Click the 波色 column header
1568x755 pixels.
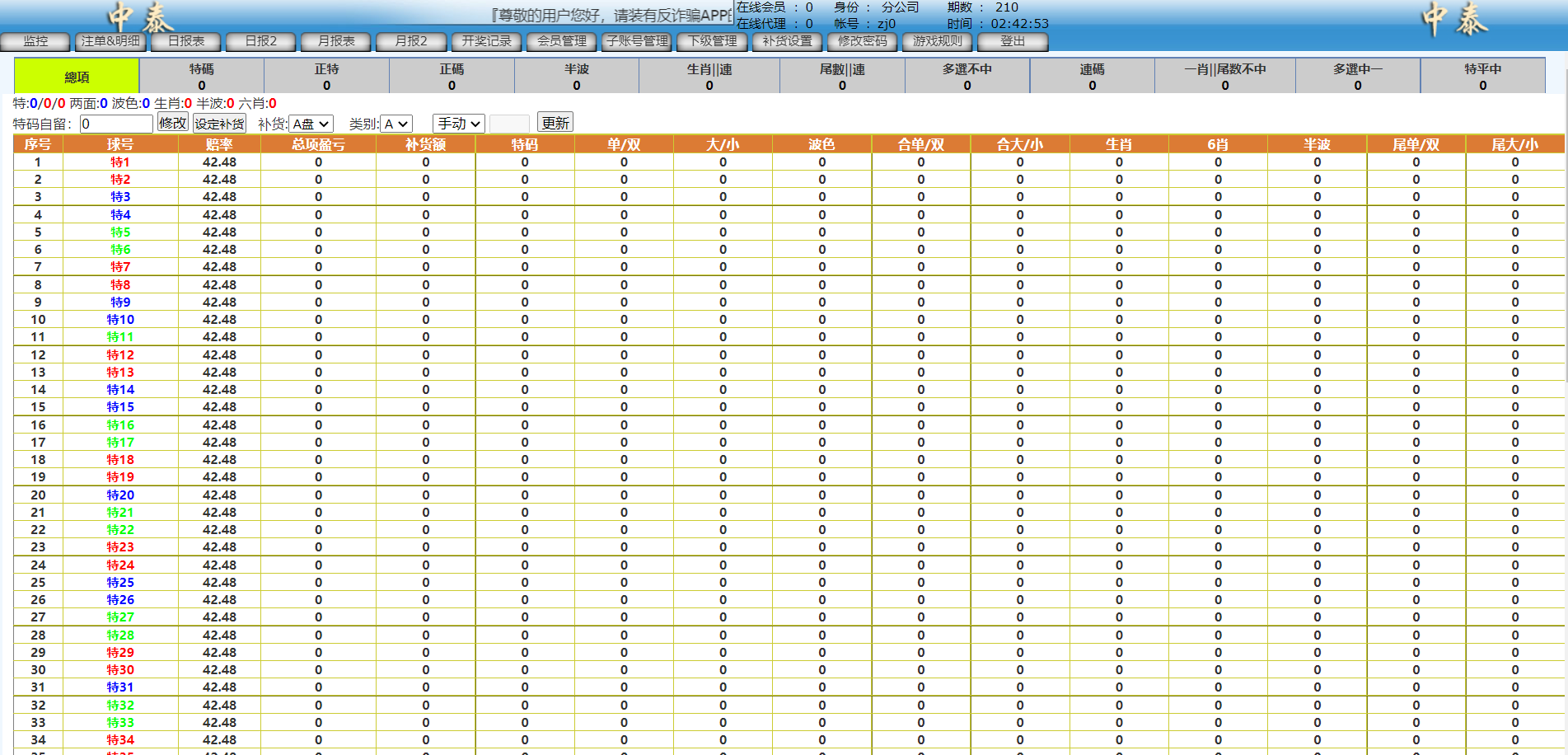click(x=821, y=144)
